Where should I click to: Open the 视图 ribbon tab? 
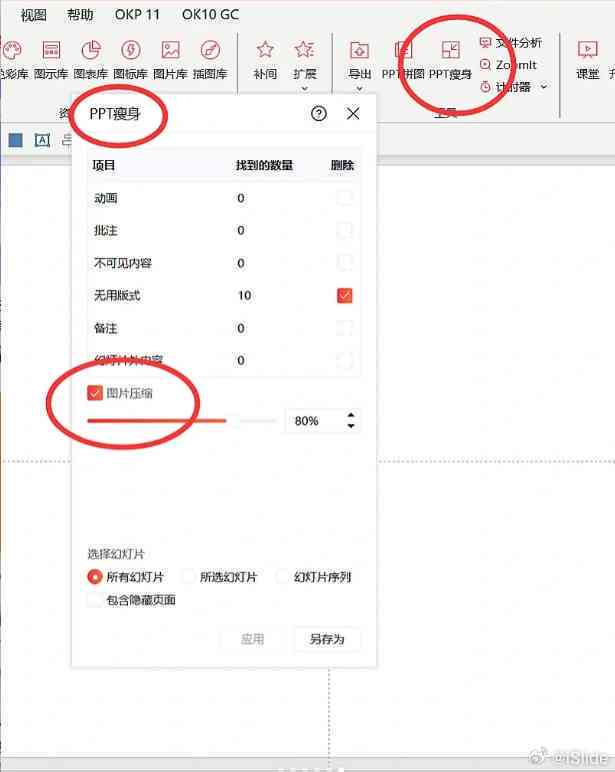pos(33,15)
